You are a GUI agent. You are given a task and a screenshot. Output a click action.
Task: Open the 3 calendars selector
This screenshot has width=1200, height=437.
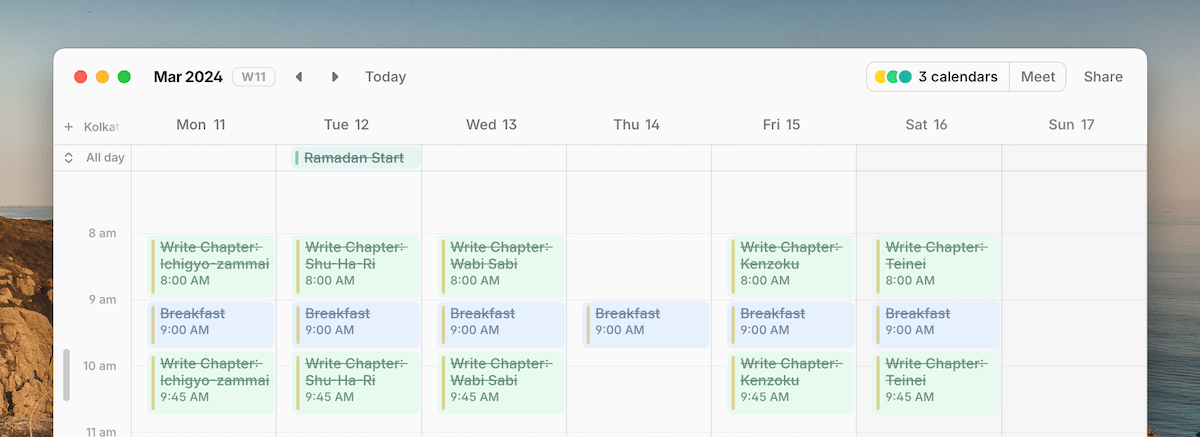point(937,77)
